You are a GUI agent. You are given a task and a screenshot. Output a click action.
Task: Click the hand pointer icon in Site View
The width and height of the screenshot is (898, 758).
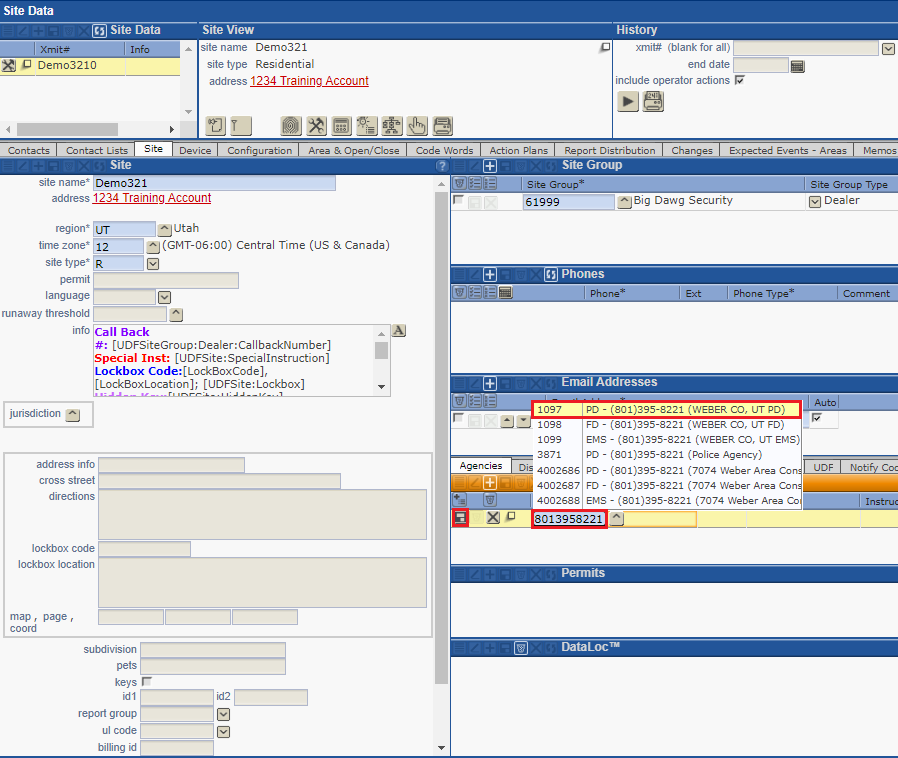click(x=417, y=125)
